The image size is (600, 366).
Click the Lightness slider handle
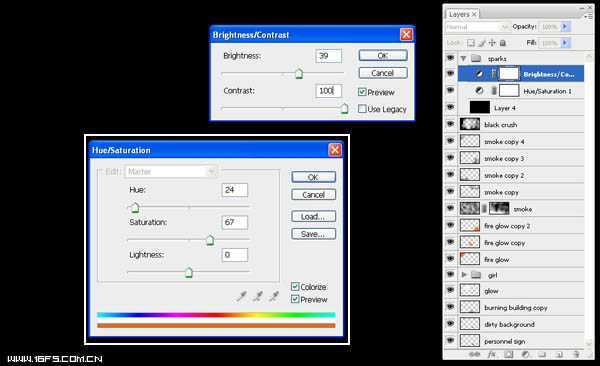[x=189, y=272]
